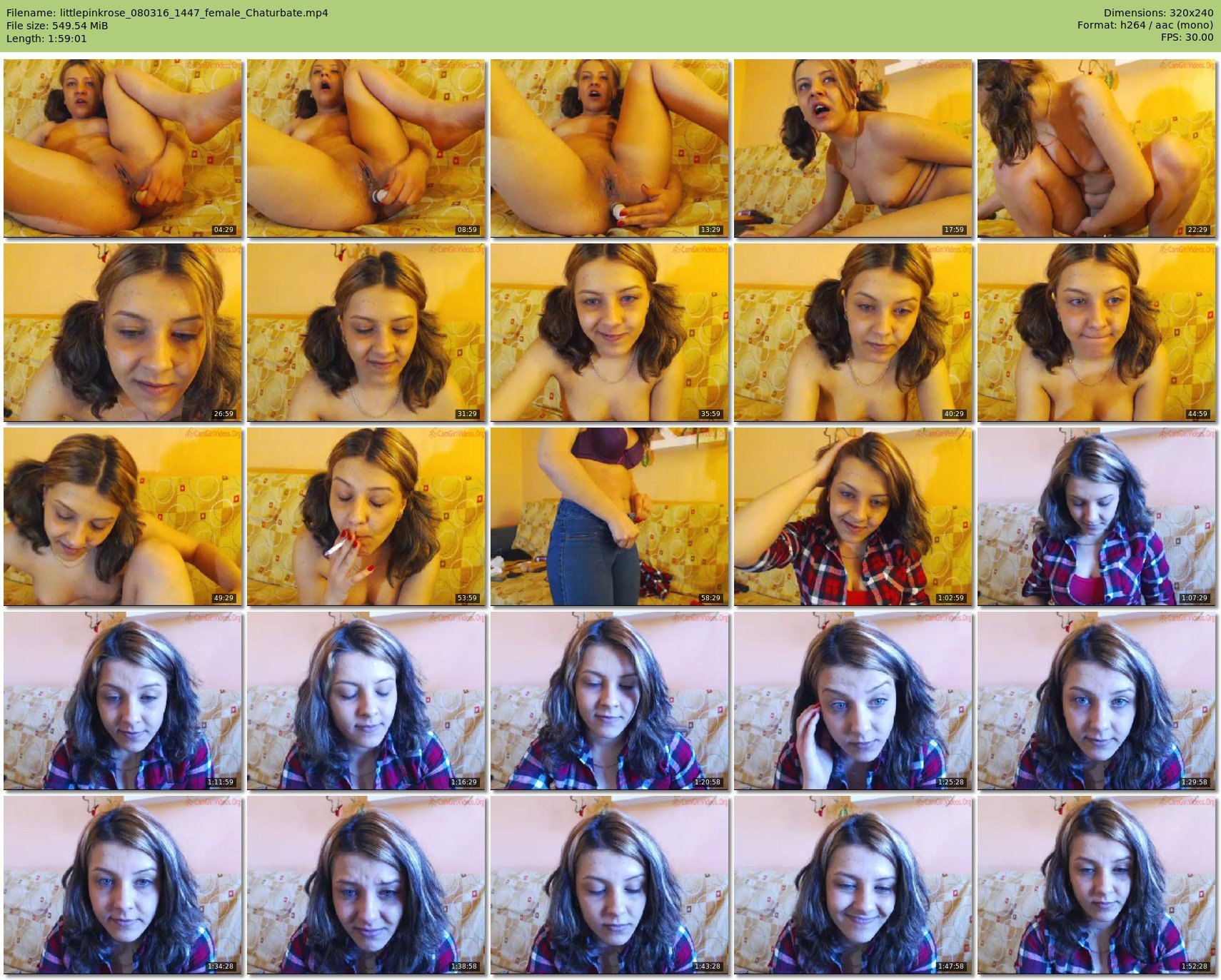
Task: Open the thumbnail timestamped 1:07:29
Action: tap(1096, 516)
